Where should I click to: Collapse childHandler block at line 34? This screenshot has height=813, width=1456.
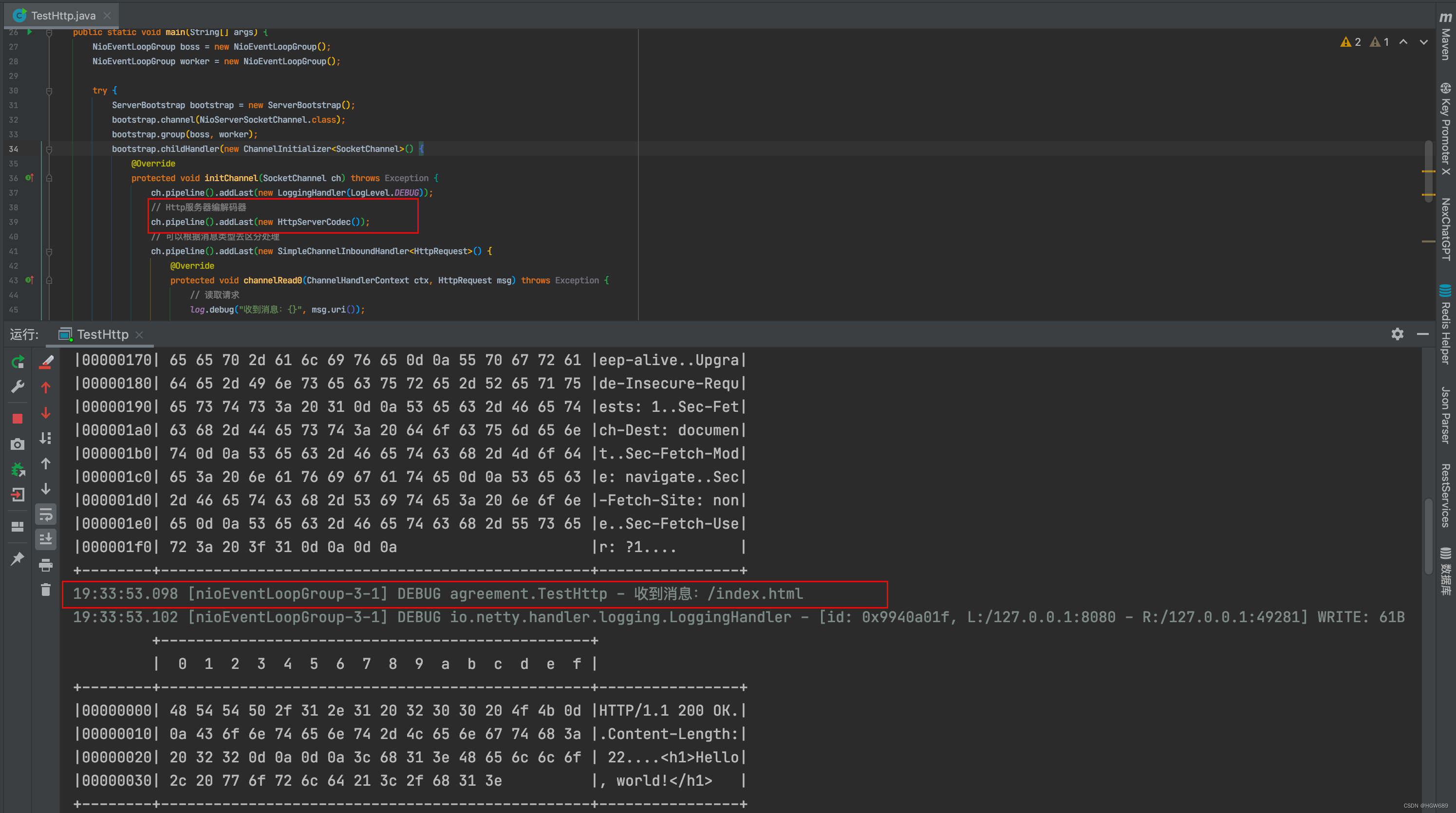49,150
